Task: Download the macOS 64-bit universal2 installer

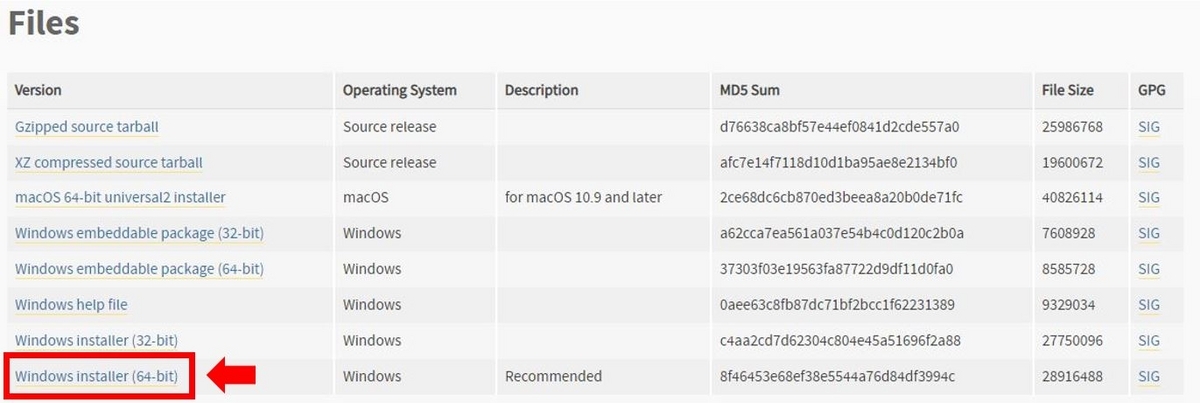Action: (120, 198)
